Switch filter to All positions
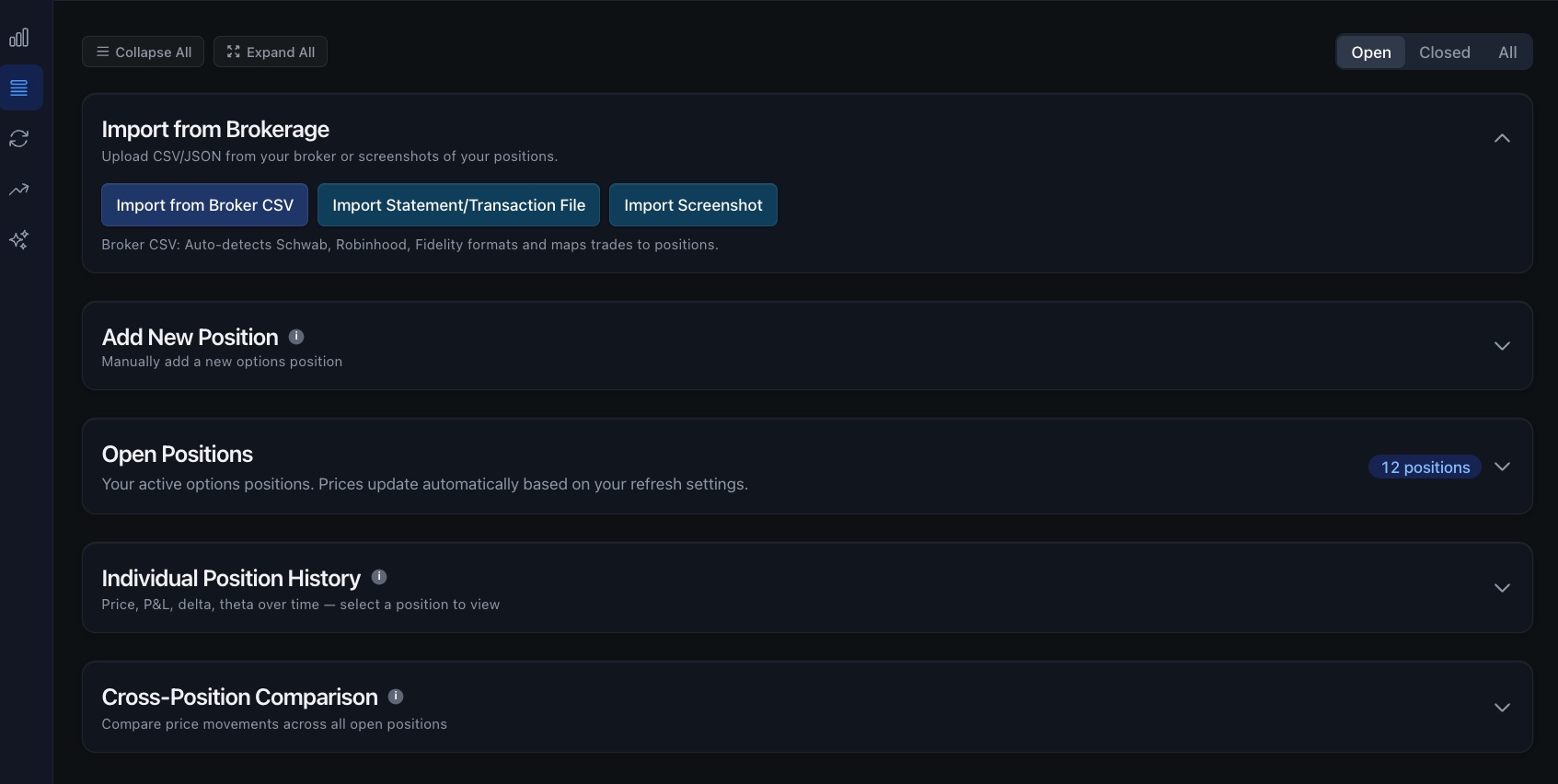1558x784 pixels. 1506,52
